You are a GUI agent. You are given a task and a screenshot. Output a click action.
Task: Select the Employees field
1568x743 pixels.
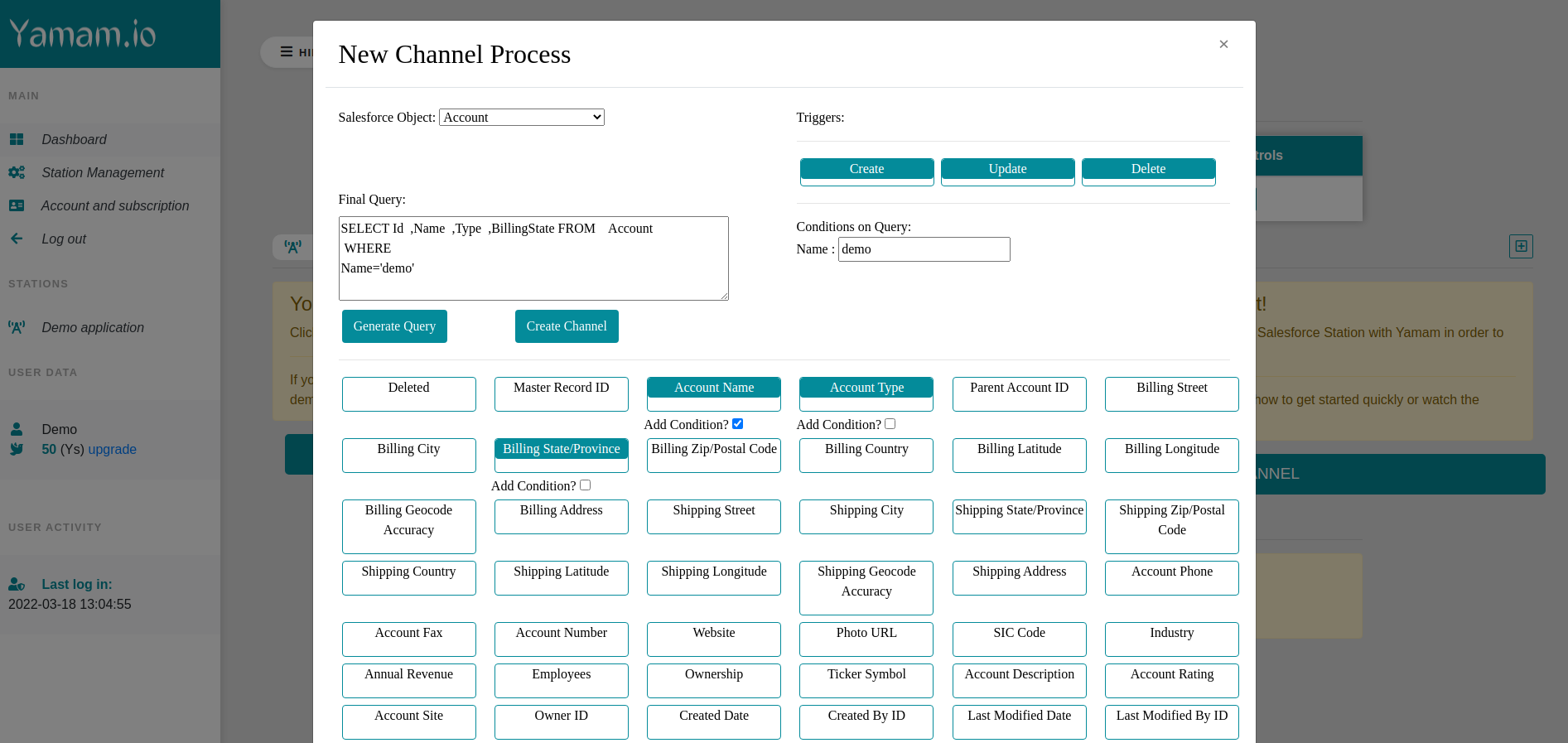tap(562, 680)
